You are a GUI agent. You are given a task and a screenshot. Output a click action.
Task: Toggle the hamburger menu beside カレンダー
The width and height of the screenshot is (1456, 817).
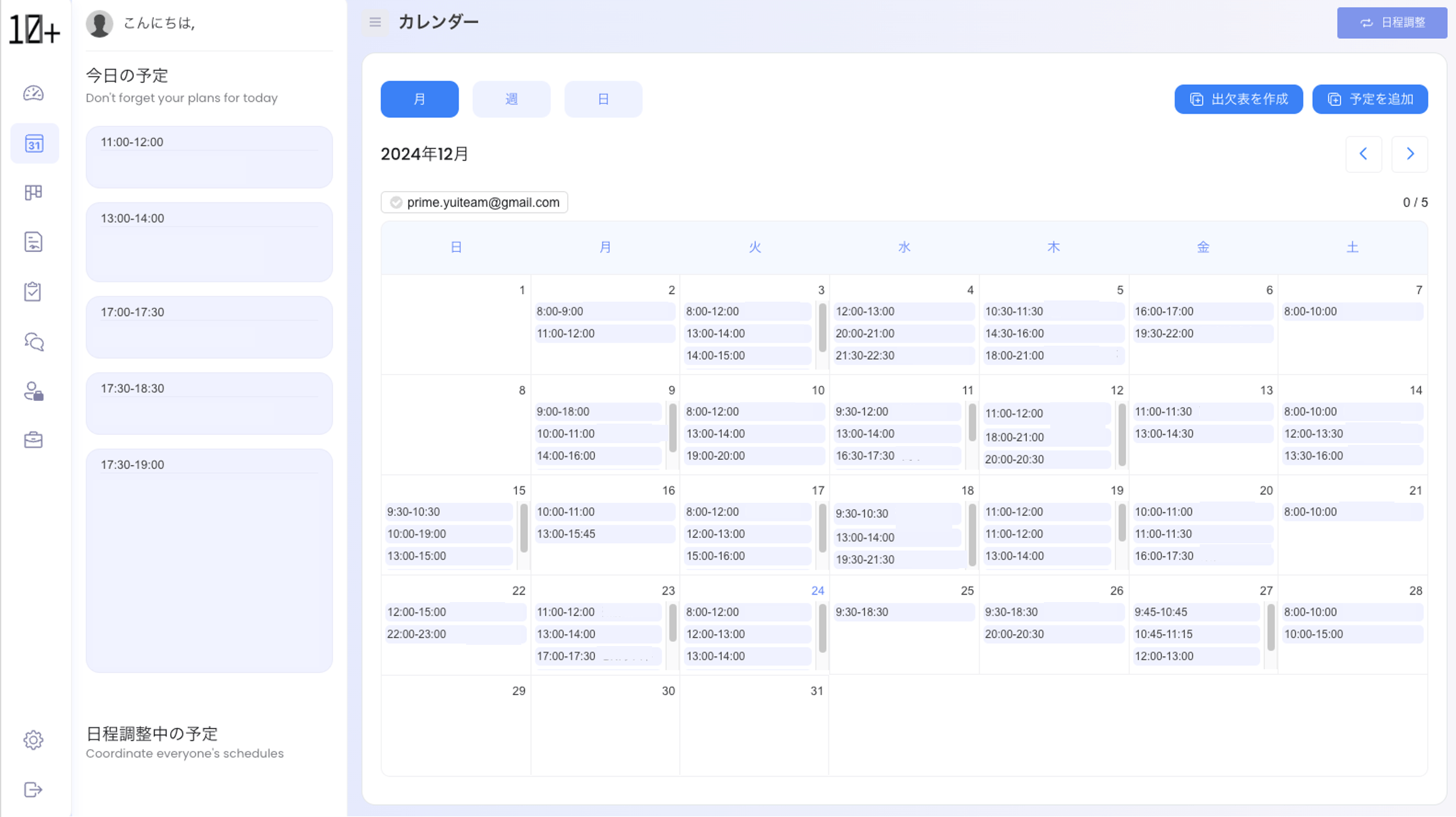(375, 23)
